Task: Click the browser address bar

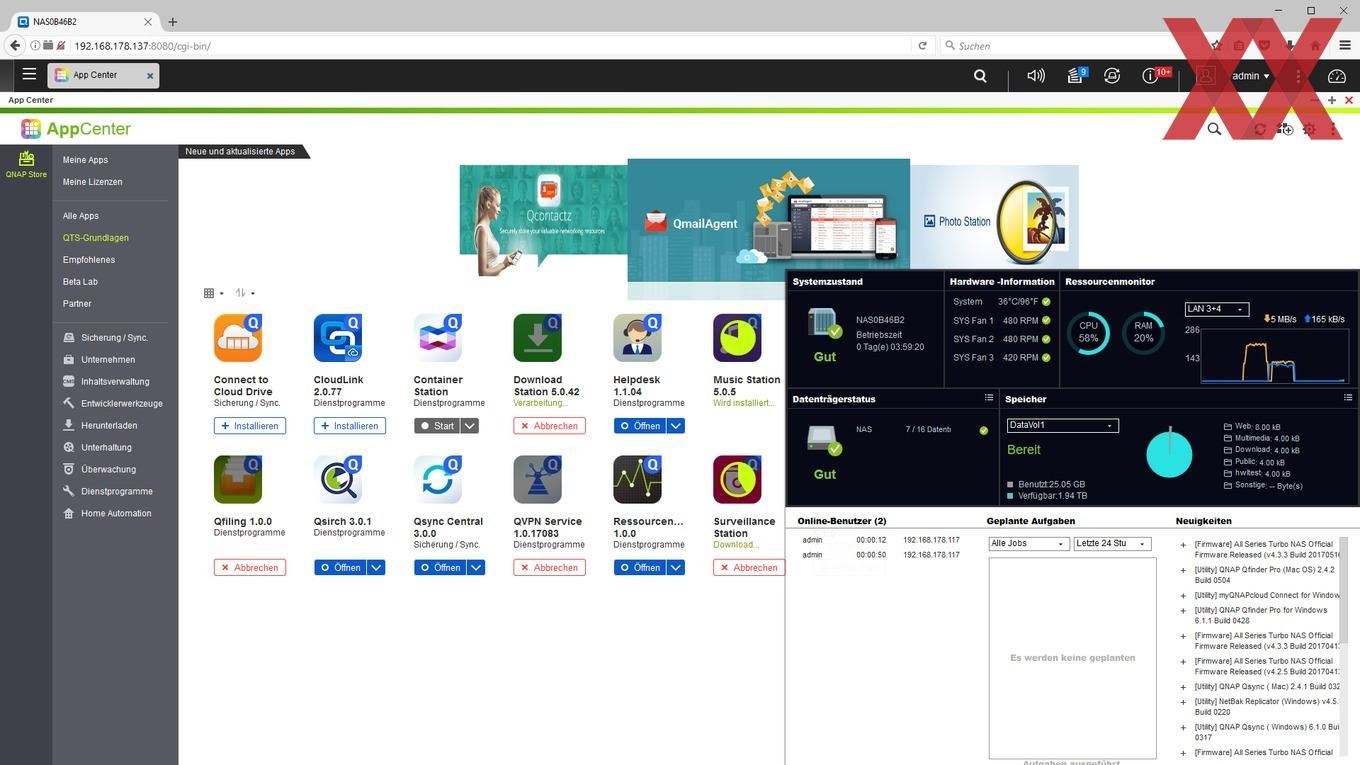Action: pyautogui.click(x=490, y=45)
